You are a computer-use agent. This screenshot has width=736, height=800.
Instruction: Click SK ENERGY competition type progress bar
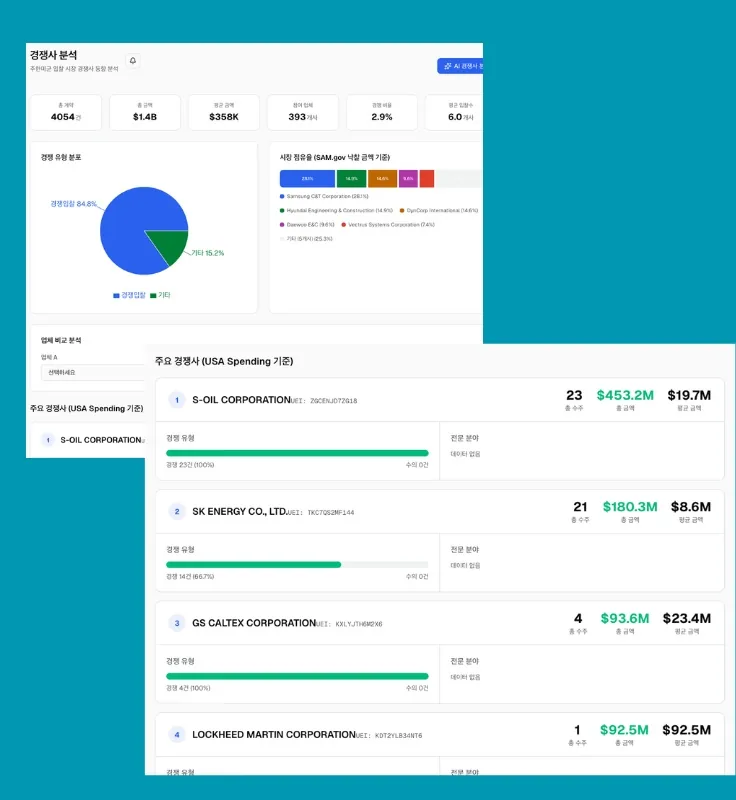click(x=297, y=565)
